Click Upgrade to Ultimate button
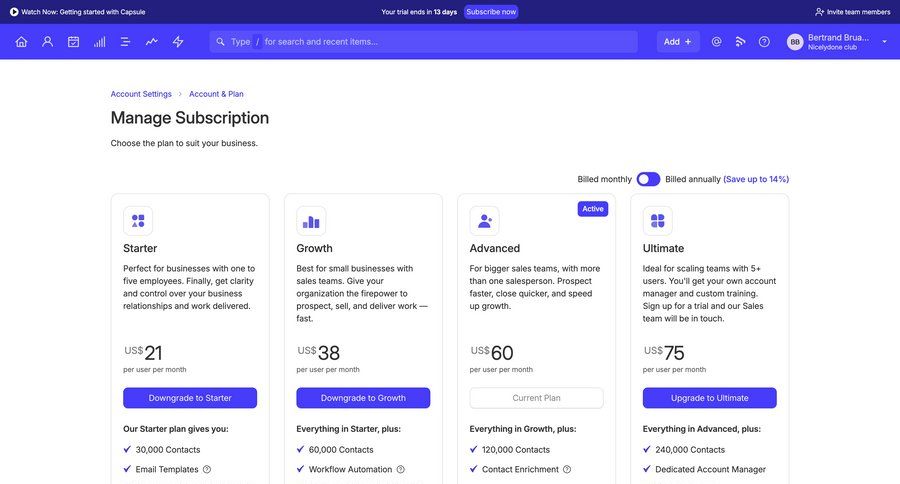 click(710, 398)
